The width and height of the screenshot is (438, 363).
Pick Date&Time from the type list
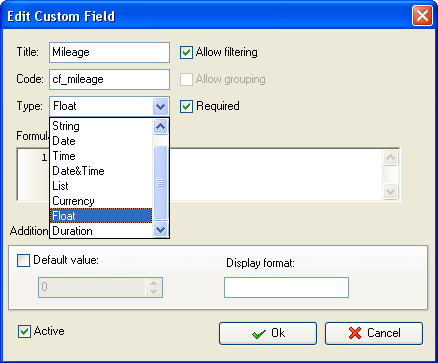tap(101, 171)
